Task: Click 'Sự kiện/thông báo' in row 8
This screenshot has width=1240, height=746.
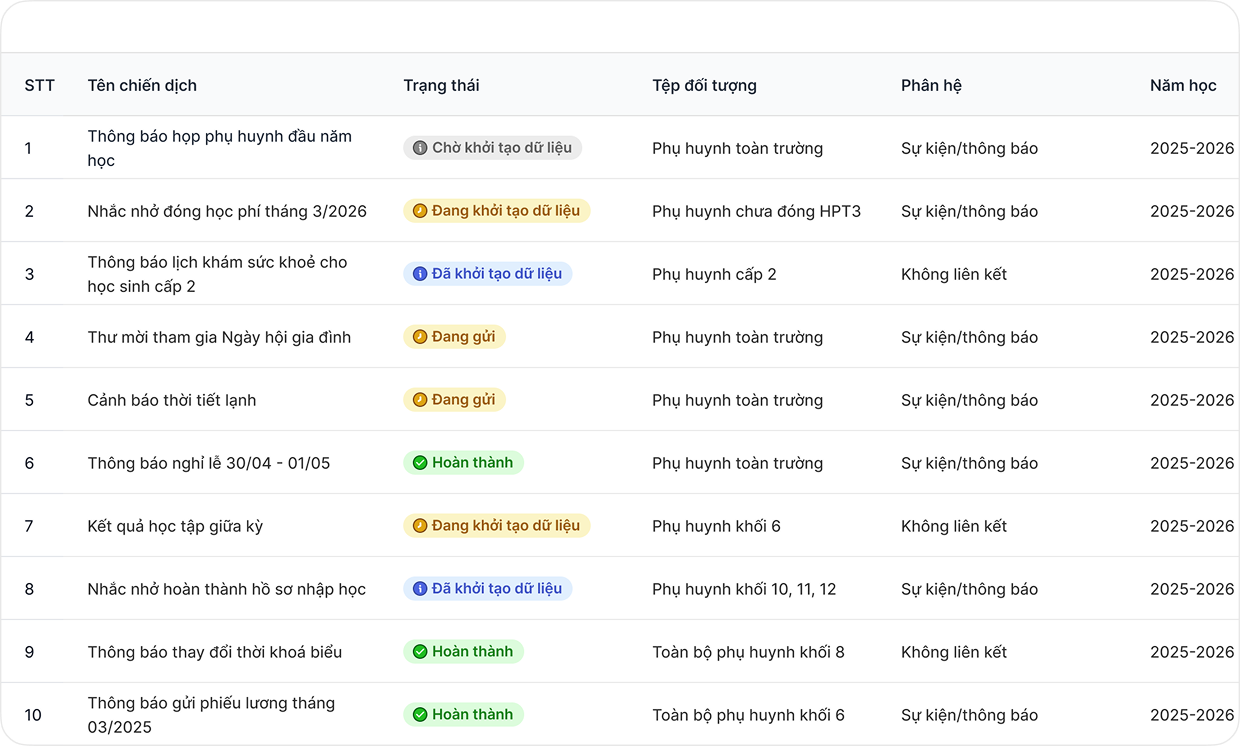Action: pyautogui.click(x=970, y=589)
